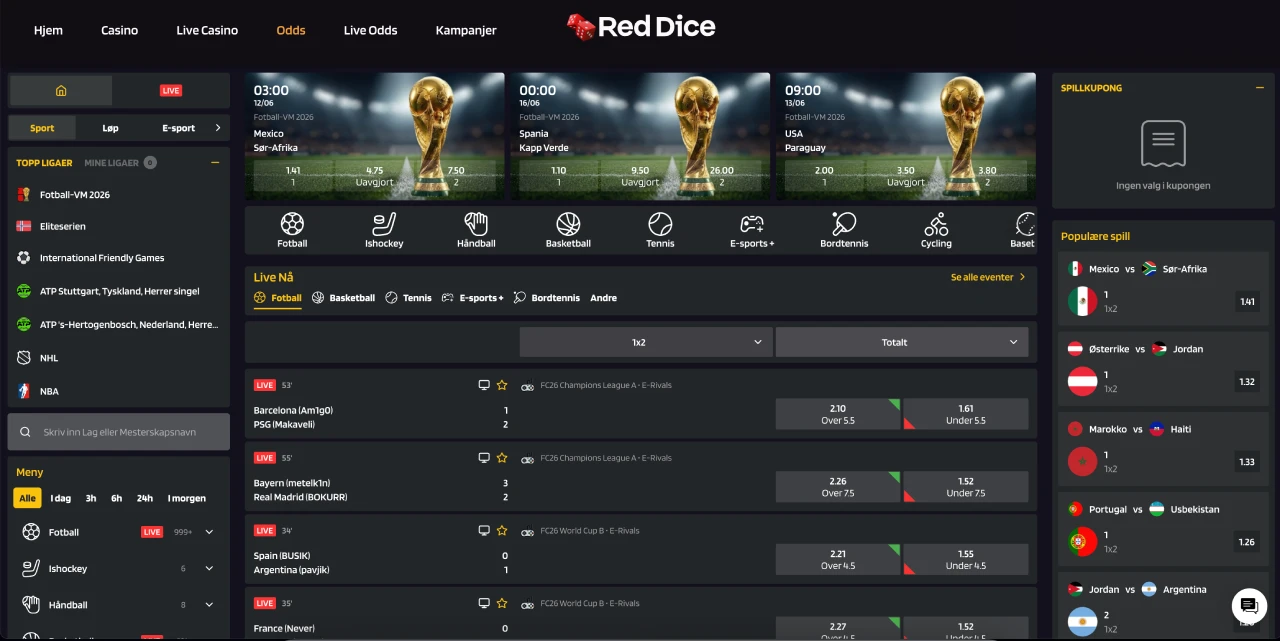The width and height of the screenshot is (1280, 641).
Task: Open the Live Casino menu item
Action: (207, 30)
